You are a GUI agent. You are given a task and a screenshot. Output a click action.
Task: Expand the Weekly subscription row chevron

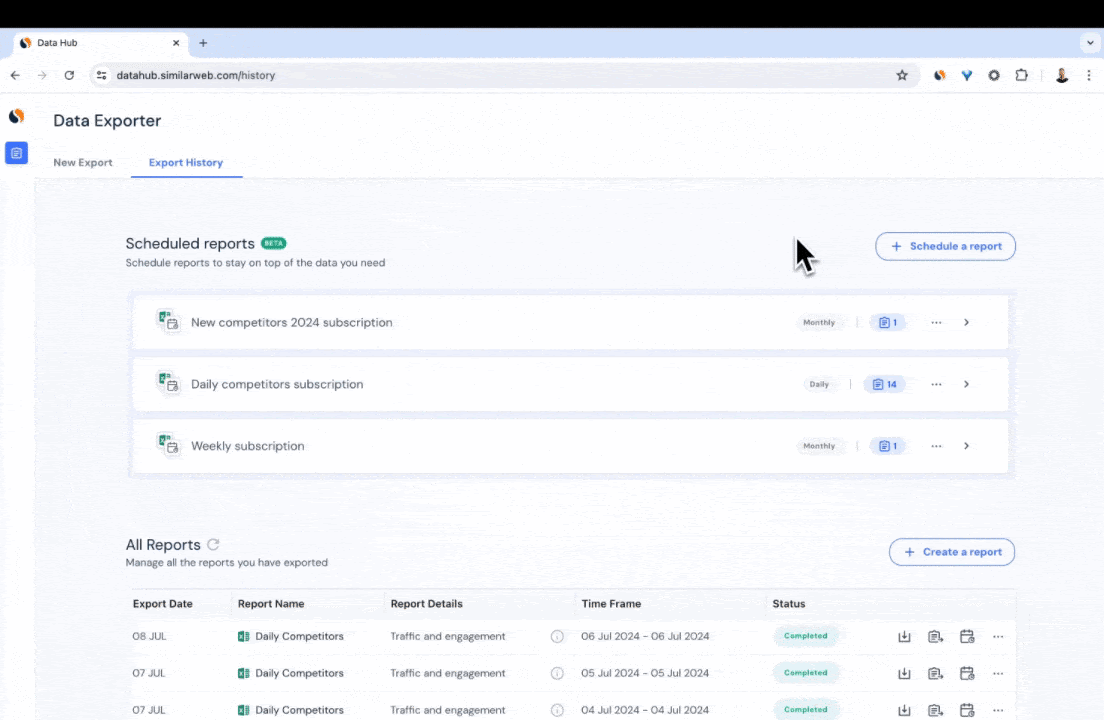point(966,446)
